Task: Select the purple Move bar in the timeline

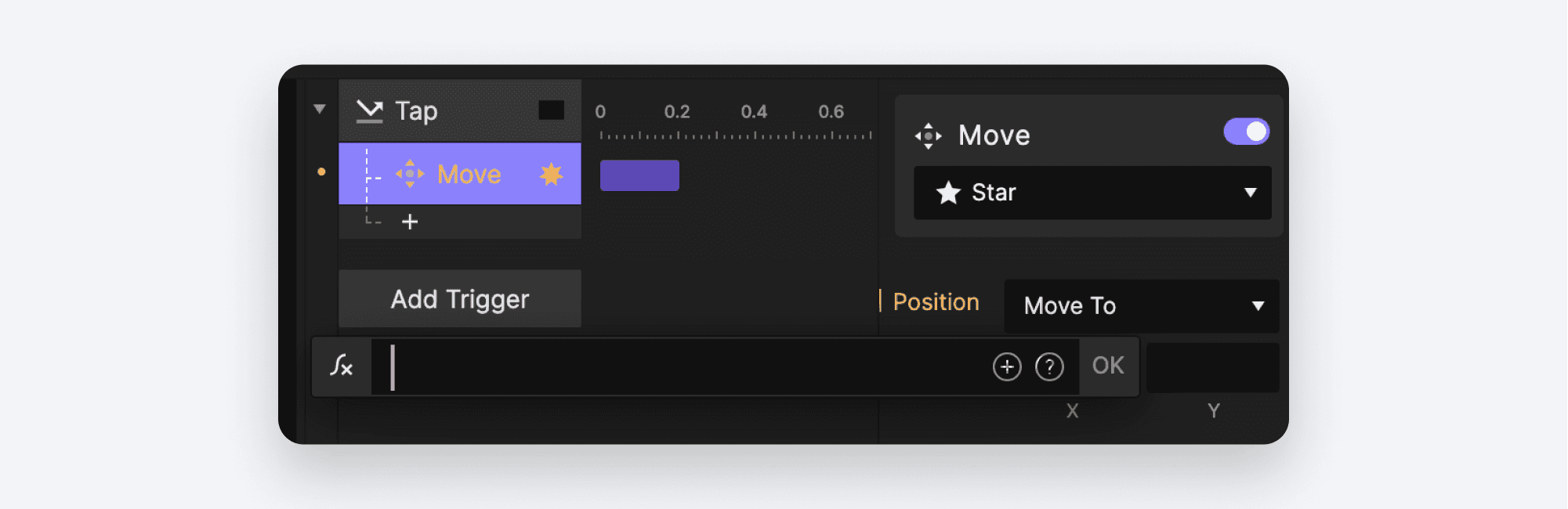Action: 639,175
